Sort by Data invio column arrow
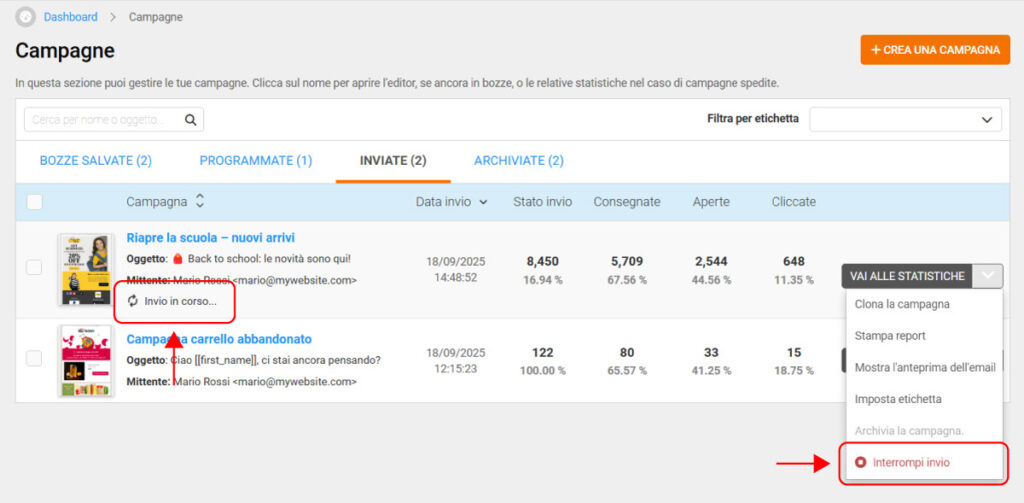The height and width of the screenshot is (503, 1024). [484, 202]
